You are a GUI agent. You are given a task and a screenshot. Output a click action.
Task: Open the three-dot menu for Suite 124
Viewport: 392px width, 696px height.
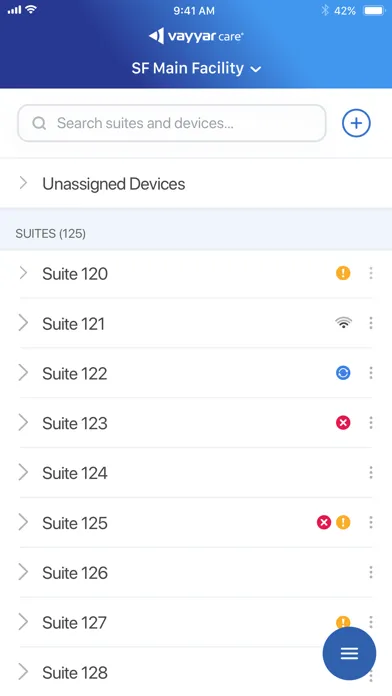click(x=371, y=473)
